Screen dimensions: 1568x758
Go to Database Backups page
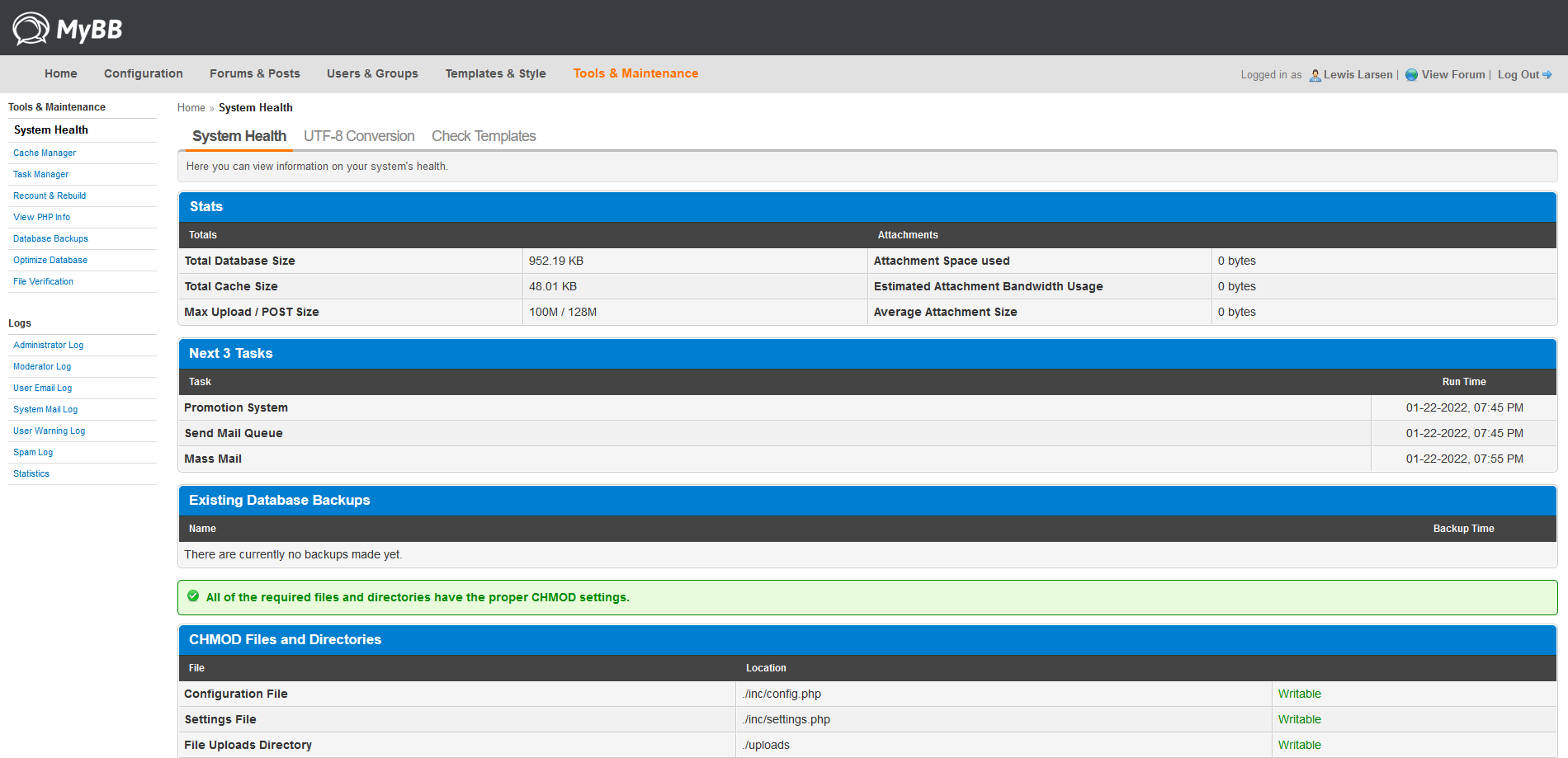(50, 239)
